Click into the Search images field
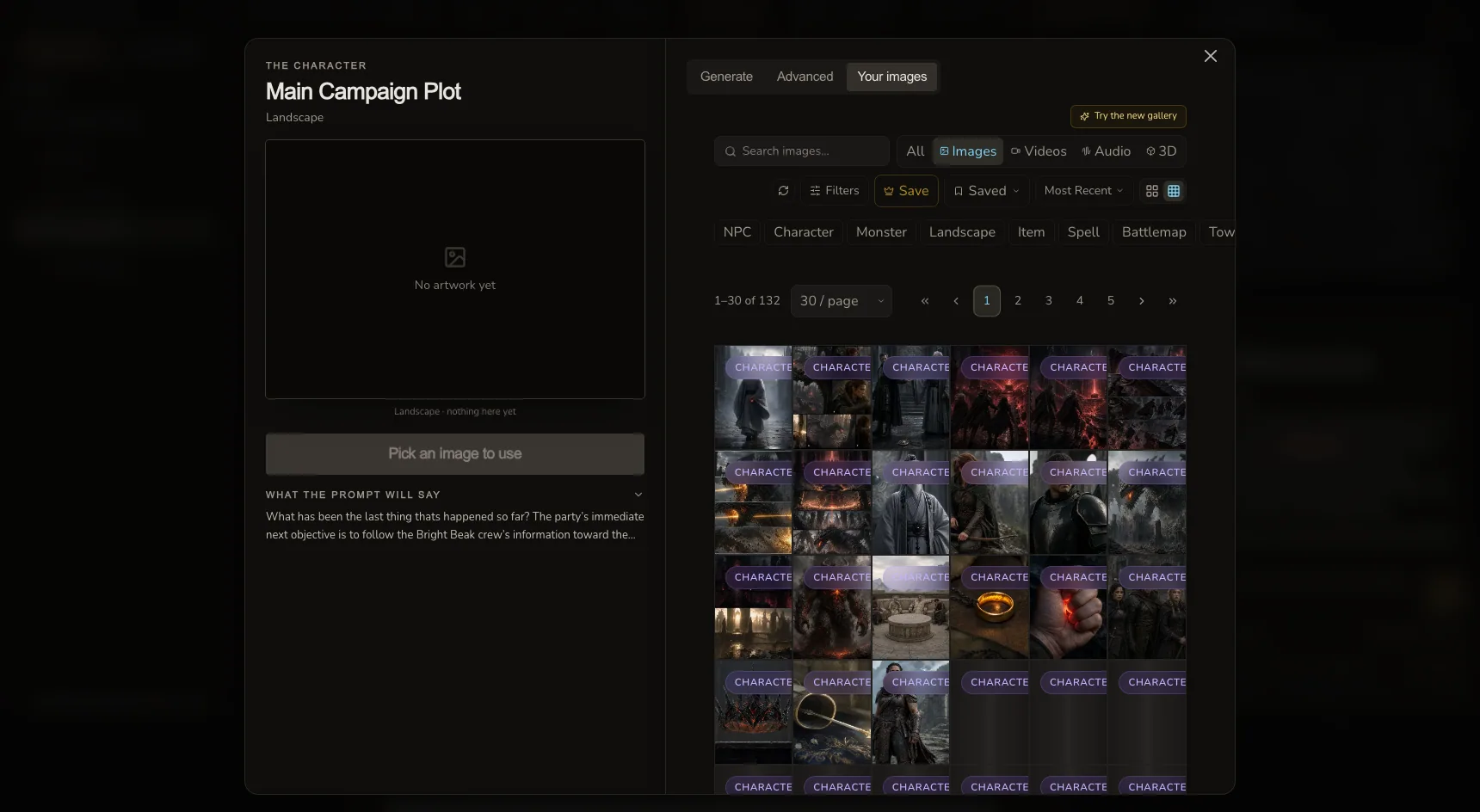Screen dimensions: 1480x812 802,151
